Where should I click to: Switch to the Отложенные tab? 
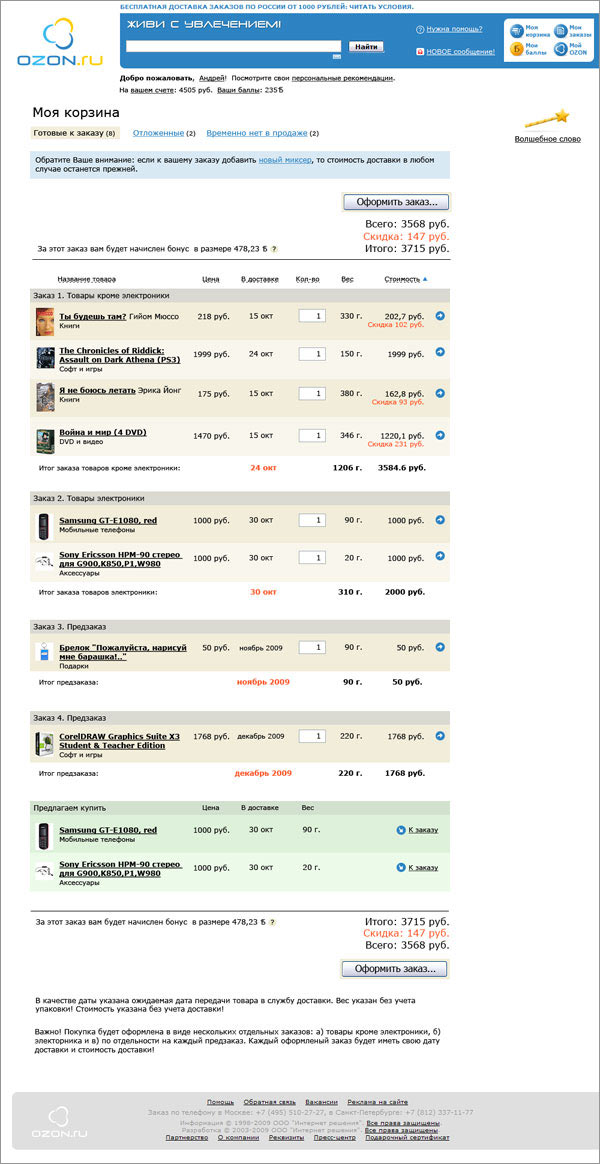pos(159,133)
